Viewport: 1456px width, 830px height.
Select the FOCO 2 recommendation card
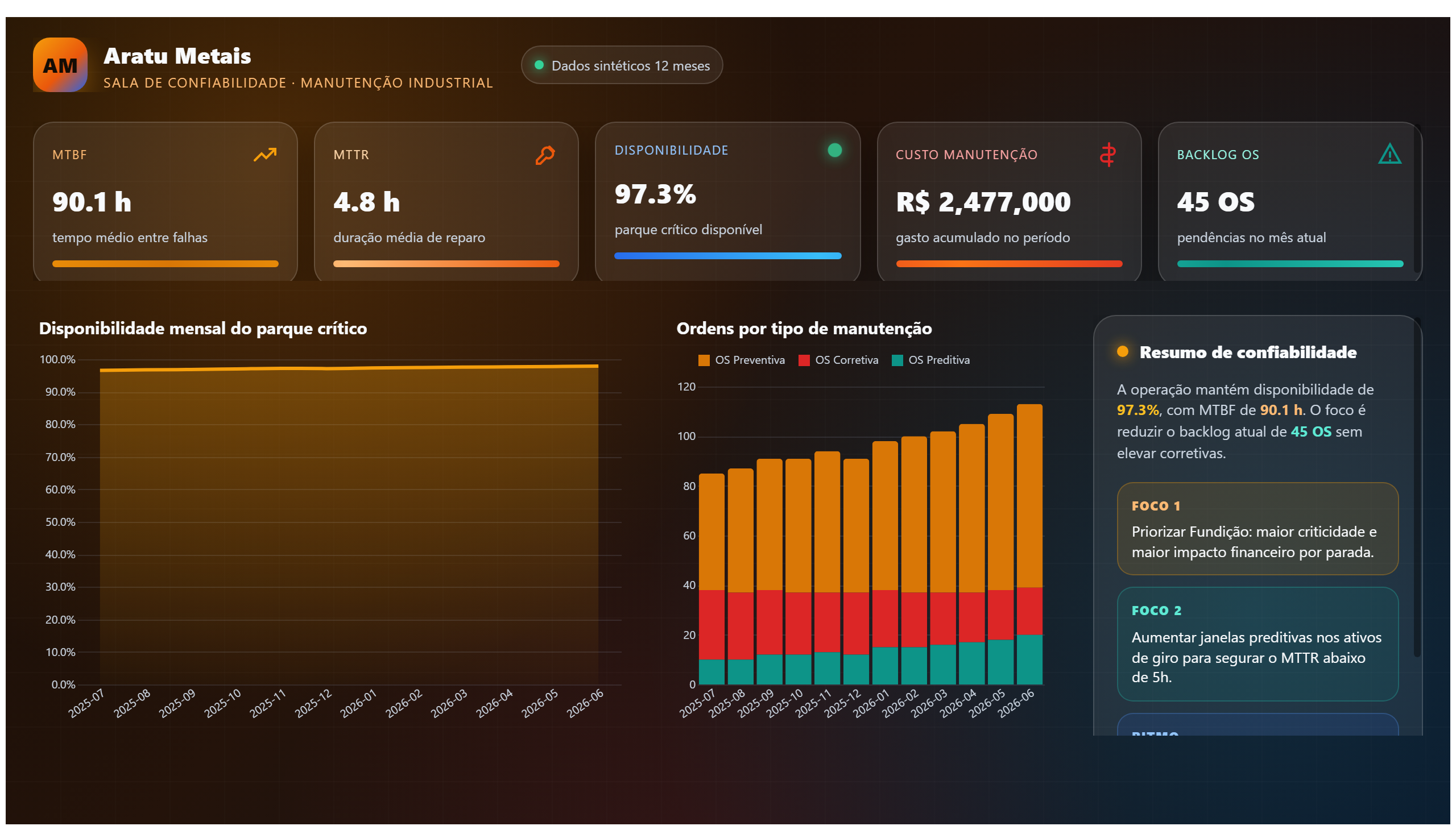(x=1257, y=644)
